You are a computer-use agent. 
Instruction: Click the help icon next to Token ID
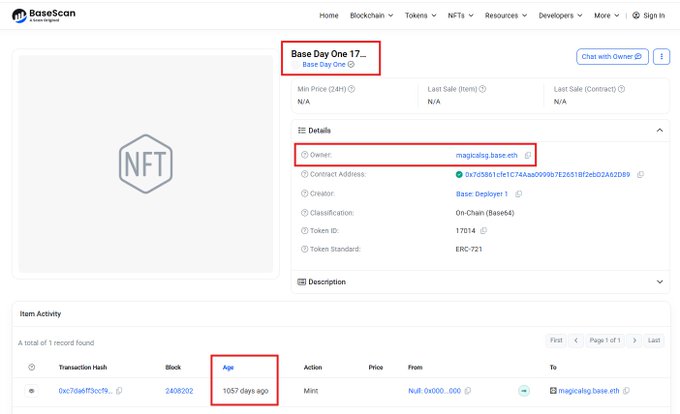pyautogui.click(x=304, y=231)
